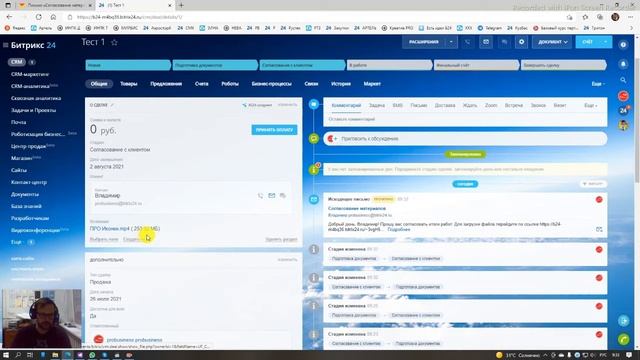Expand Ещё in left sidebar
Image resolution: width=640 pixels, height=360 pixels.
coord(16,242)
